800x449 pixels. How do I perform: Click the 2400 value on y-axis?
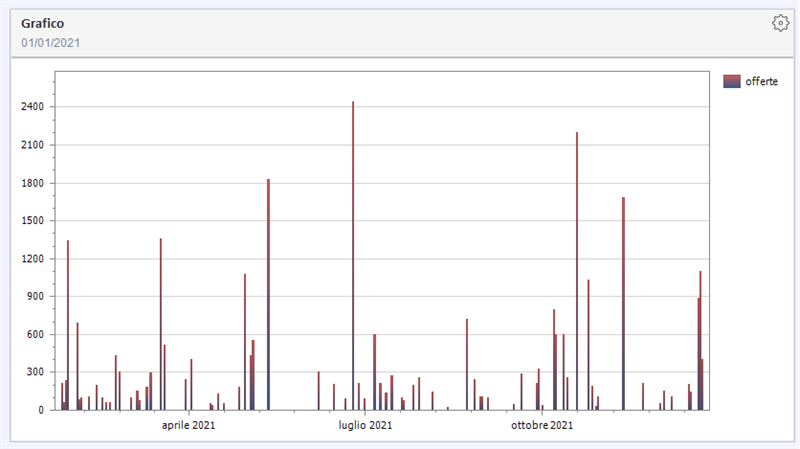tap(33, 107)
